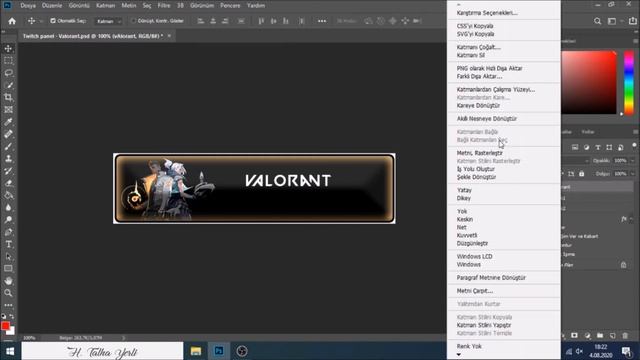Image resolution: width=640 pixels, height=360 pixels.
Task: Click the VALORANT text on the canvas
Action: coord(288,181)
